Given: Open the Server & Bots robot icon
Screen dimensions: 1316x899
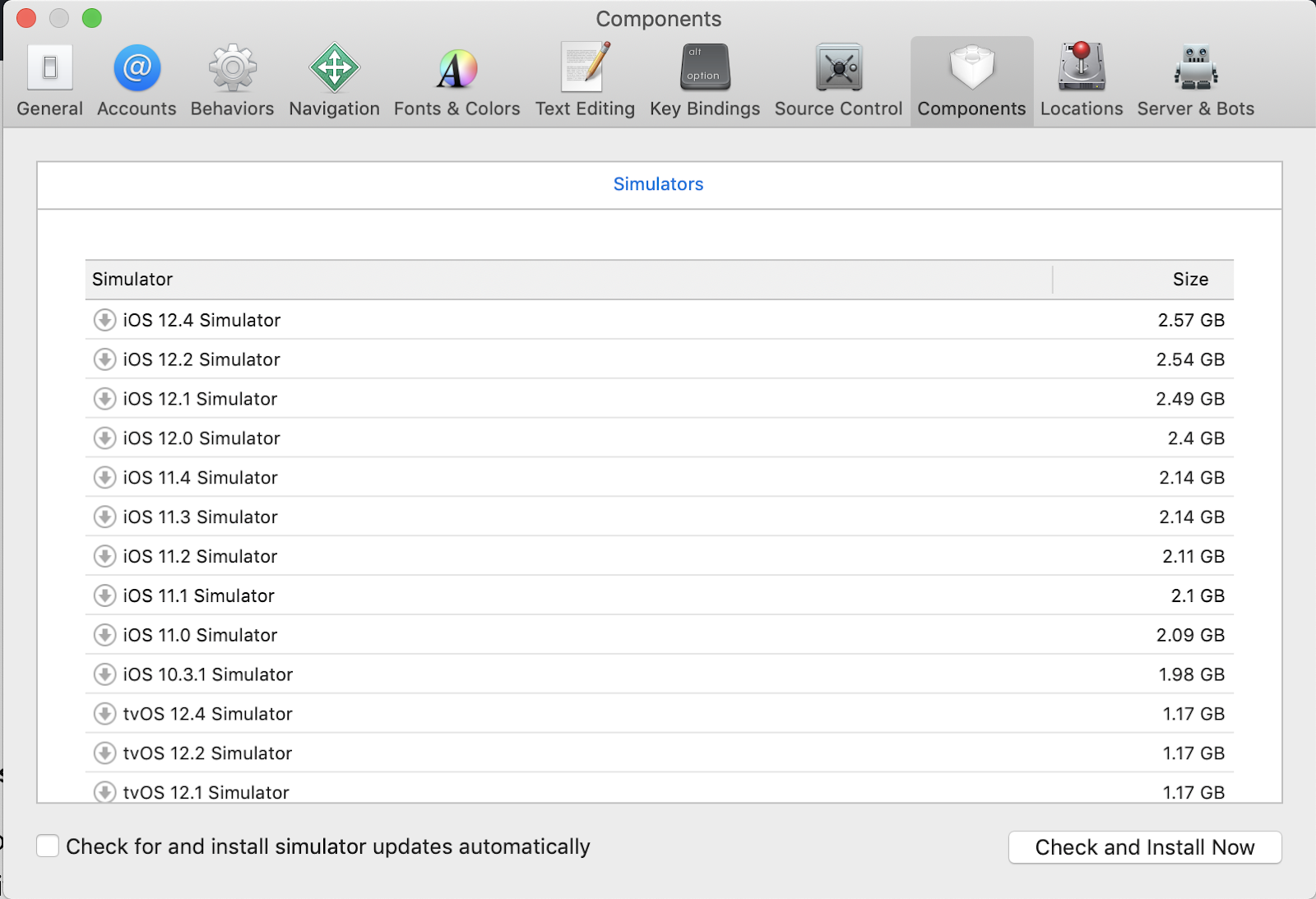Looking at the screenshot, I should point(1196,67).
